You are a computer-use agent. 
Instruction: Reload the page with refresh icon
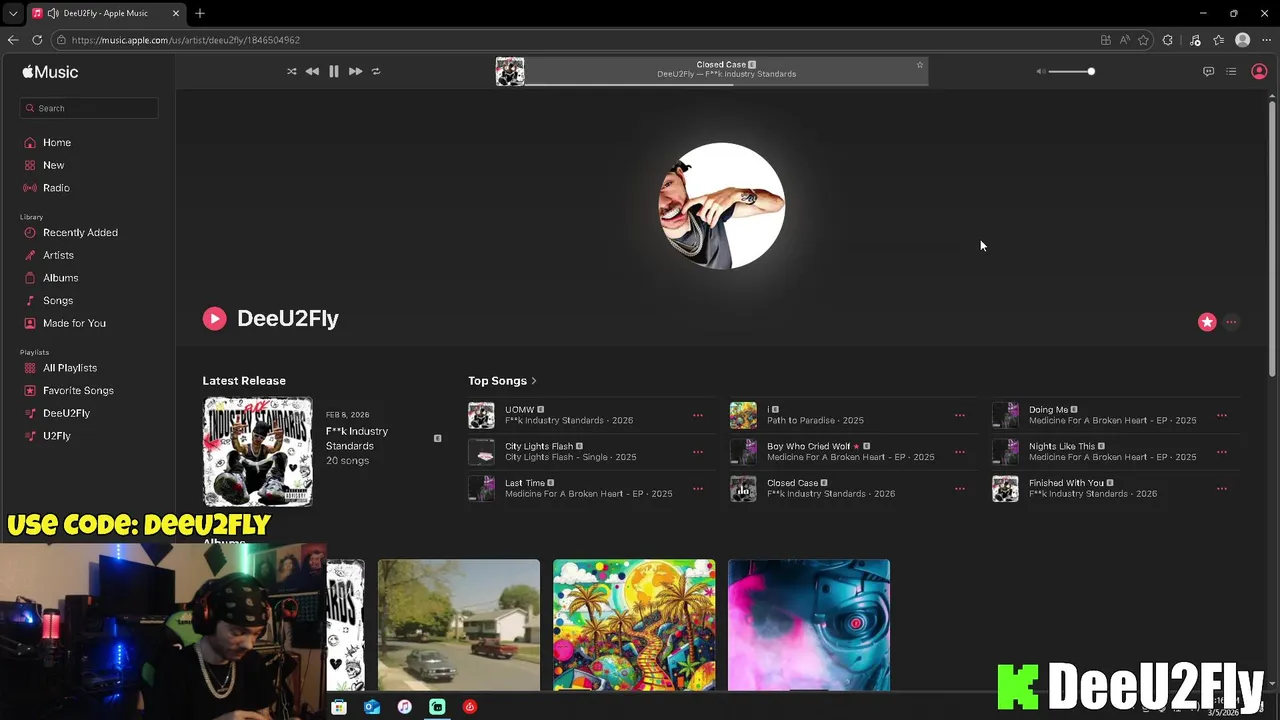point(37,40)
